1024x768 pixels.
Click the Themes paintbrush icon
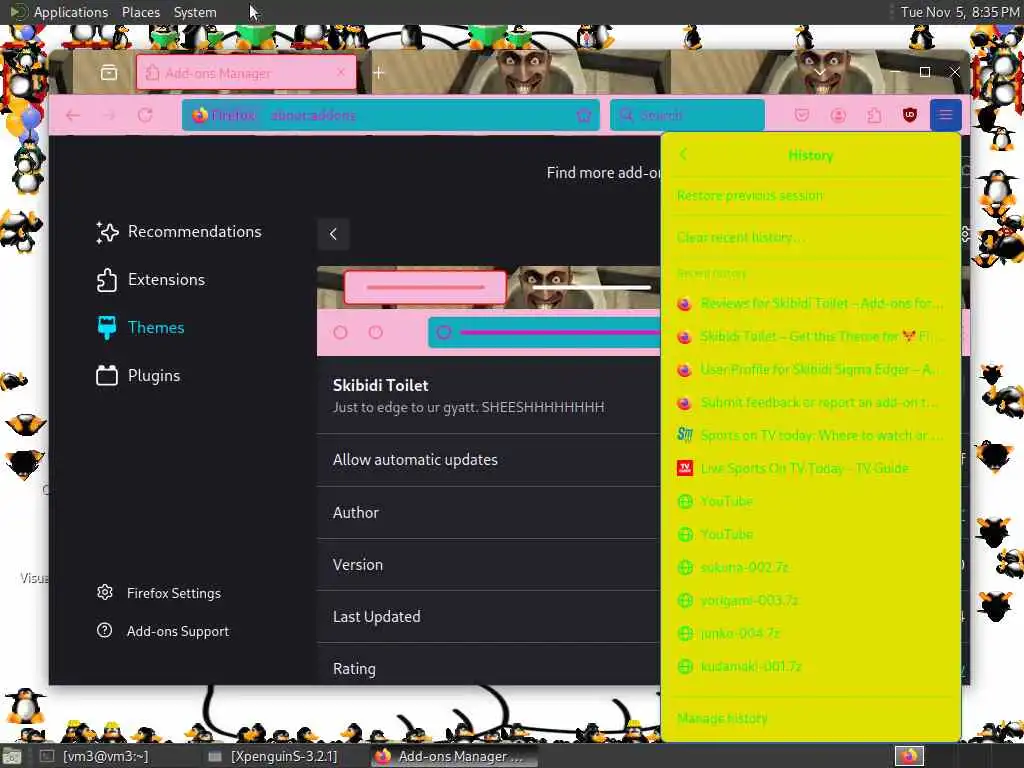coord(106,327)
